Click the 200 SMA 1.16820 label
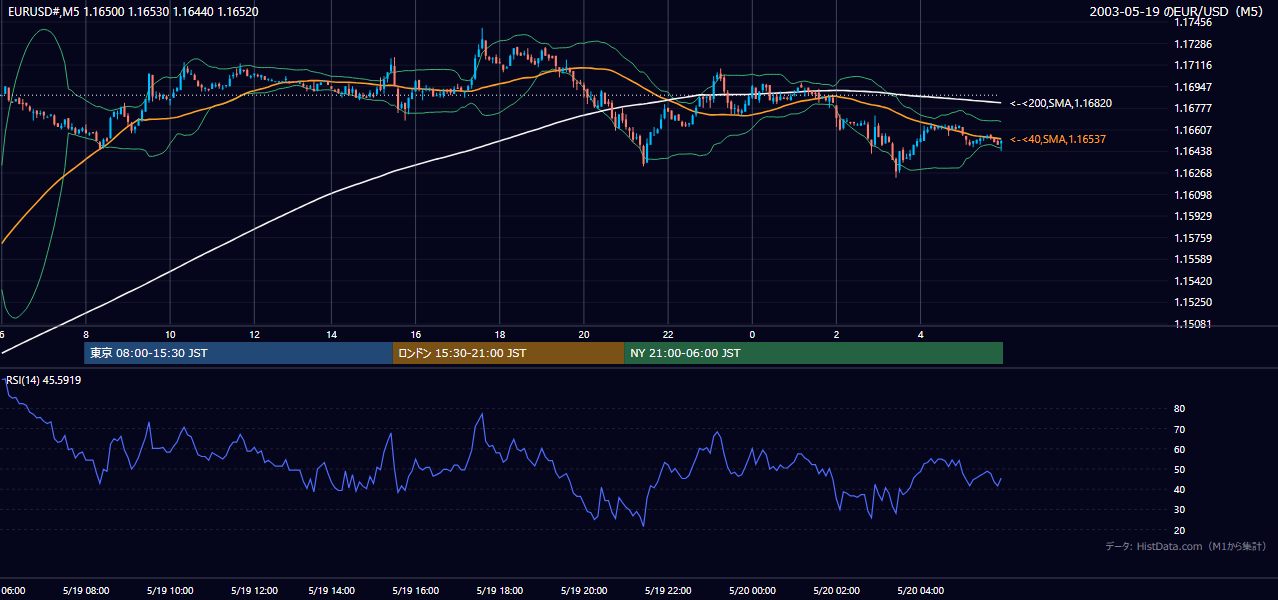 [1060, 103]
